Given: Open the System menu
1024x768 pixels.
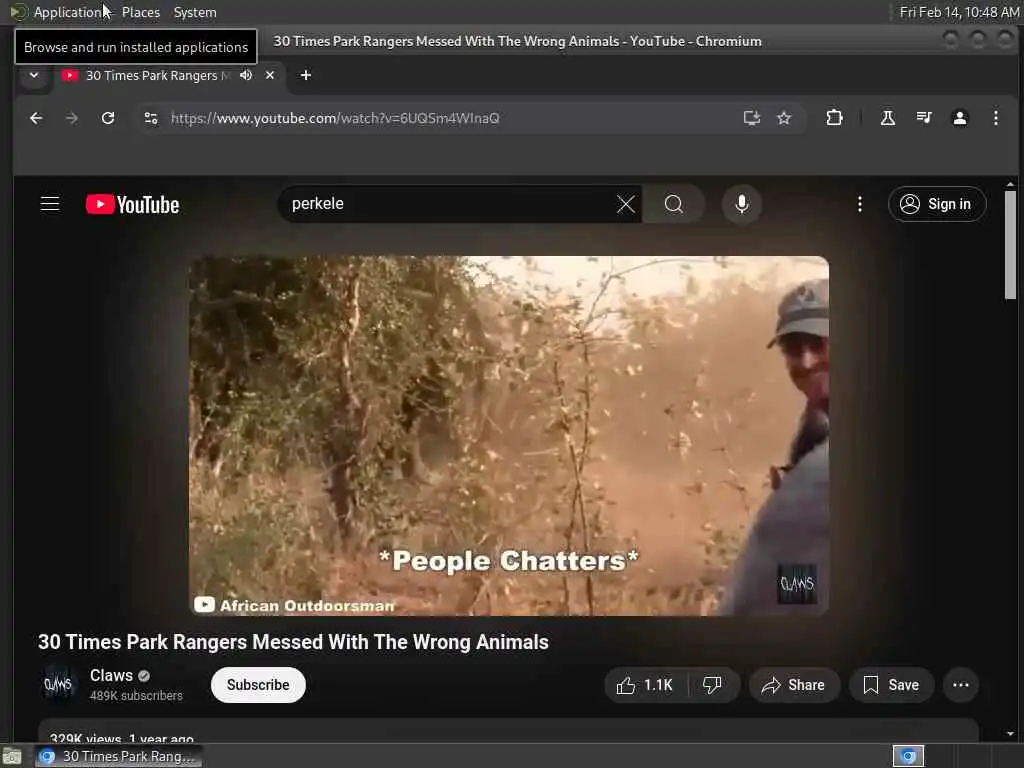Looking at the screenshot, I should tap(195, 12).
